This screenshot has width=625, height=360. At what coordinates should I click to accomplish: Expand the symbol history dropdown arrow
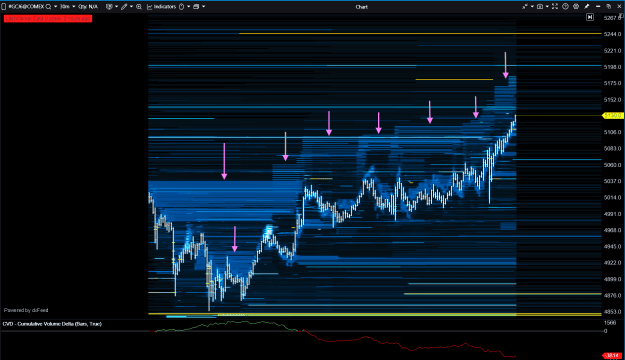[x=55, y=6]
